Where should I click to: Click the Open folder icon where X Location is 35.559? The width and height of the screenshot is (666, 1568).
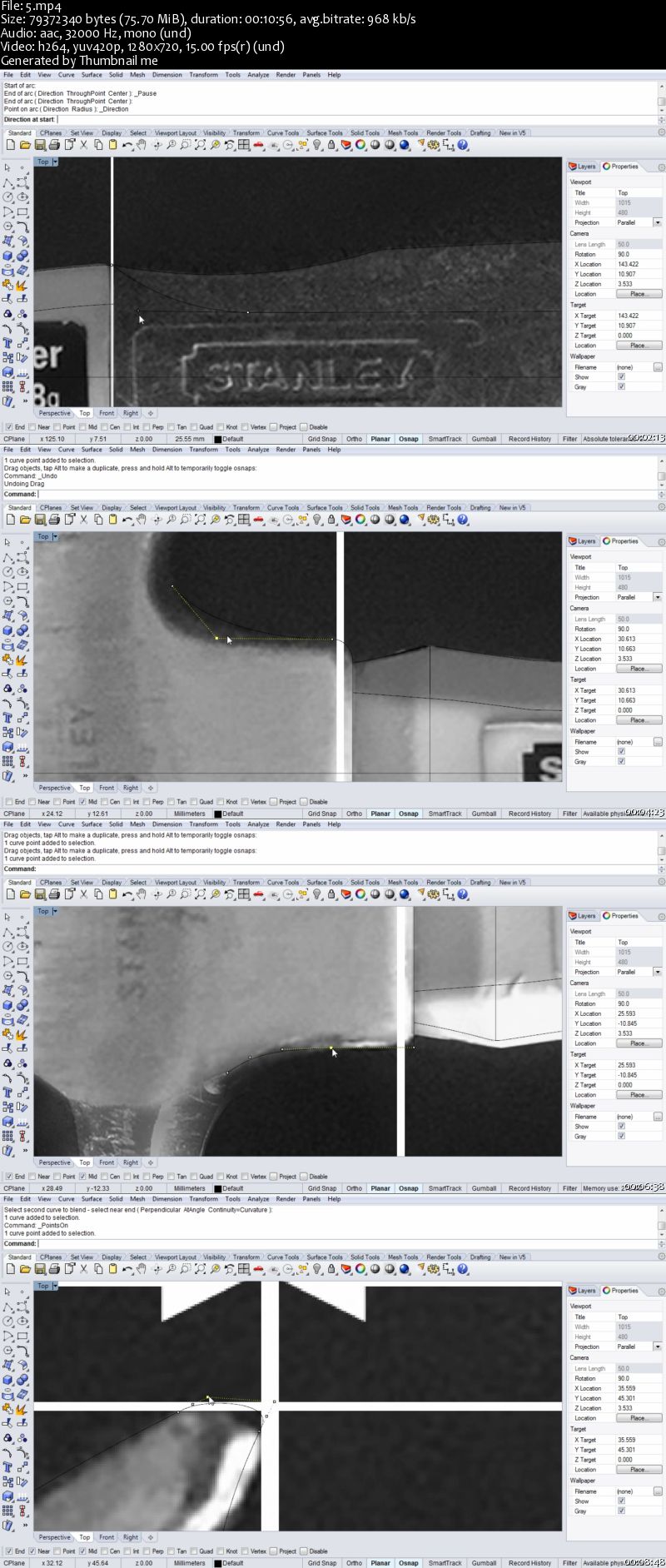[24, 1269]
